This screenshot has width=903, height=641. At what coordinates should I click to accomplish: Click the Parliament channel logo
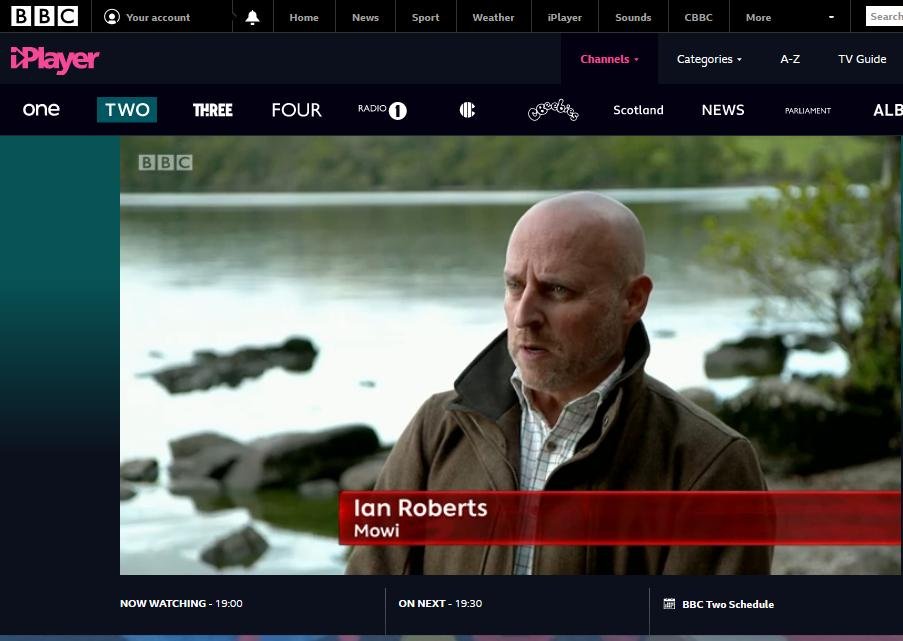click(x=807, y=110)
